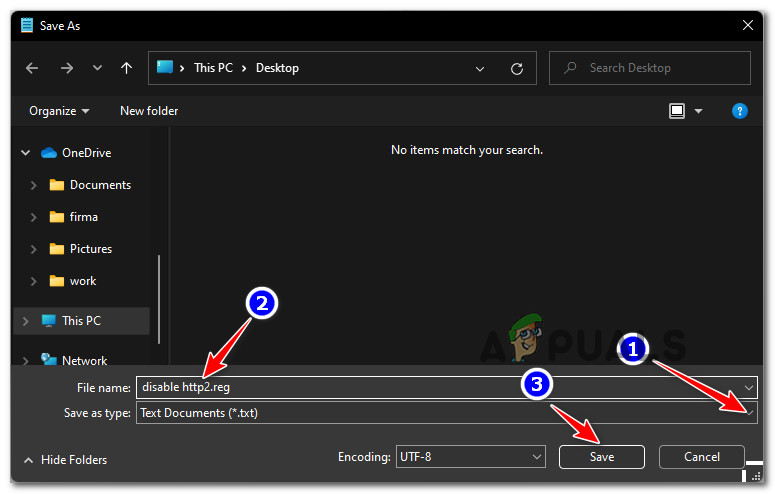This screenshot has width=775, height=494.
Task: Open the File name history dropdown
Action: [748, 388]
